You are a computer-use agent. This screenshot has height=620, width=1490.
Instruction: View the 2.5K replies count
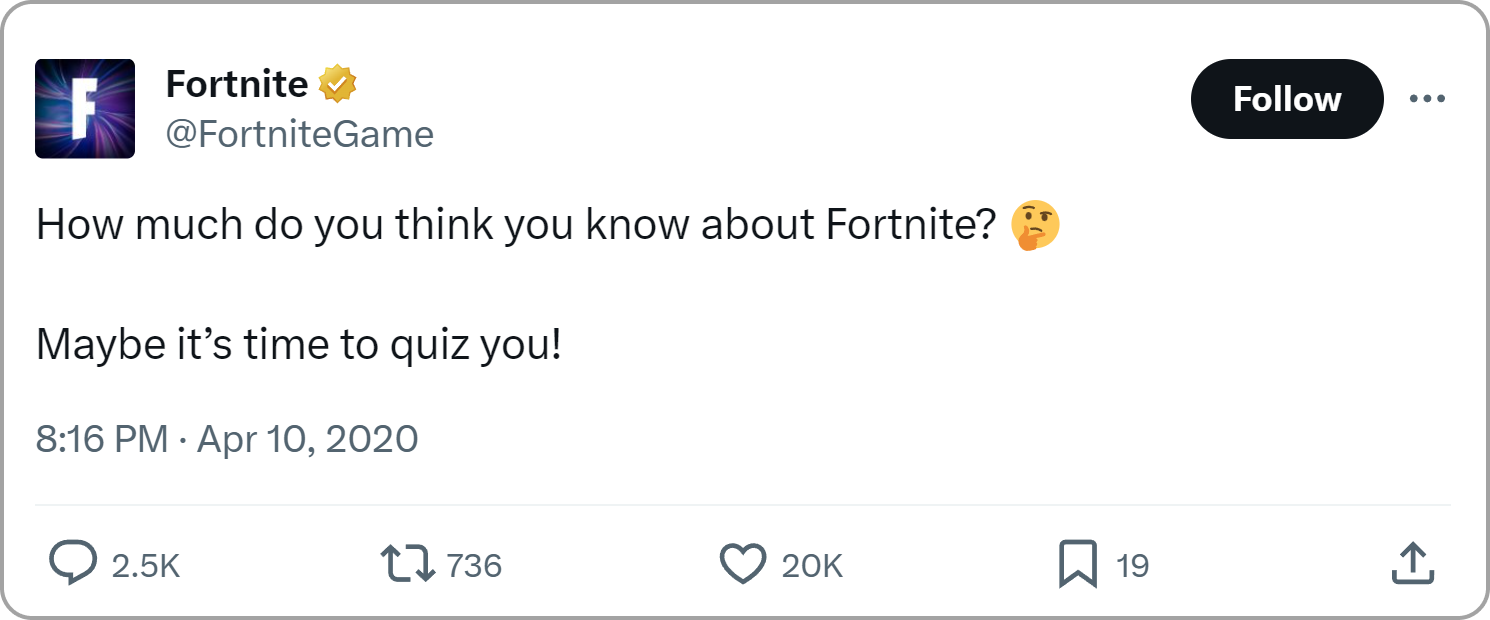pos(146,566)
